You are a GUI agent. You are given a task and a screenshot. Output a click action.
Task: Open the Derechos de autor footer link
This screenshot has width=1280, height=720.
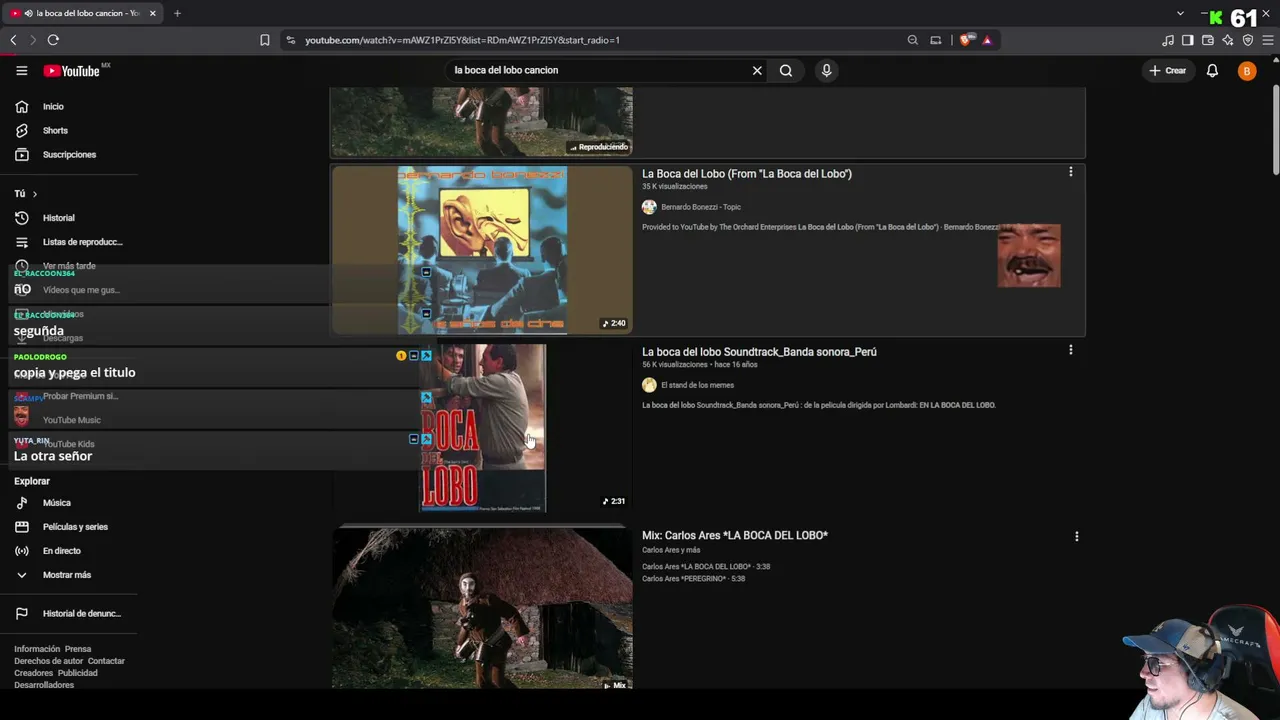(48, 661)
